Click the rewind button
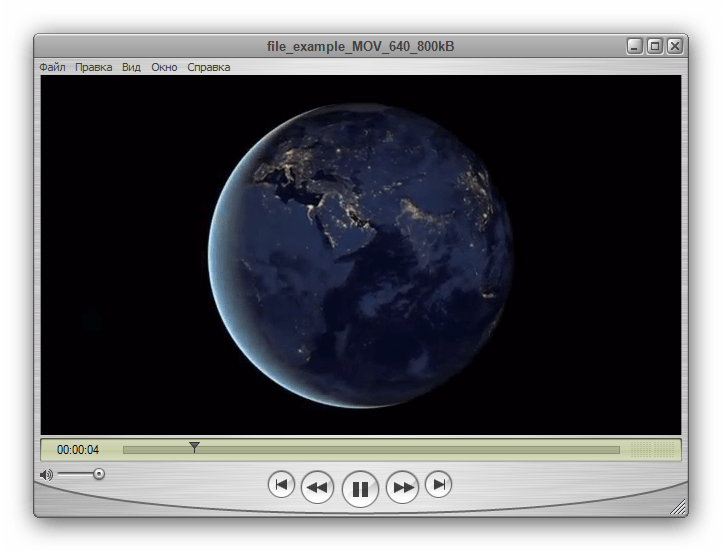 coord(317,487)
